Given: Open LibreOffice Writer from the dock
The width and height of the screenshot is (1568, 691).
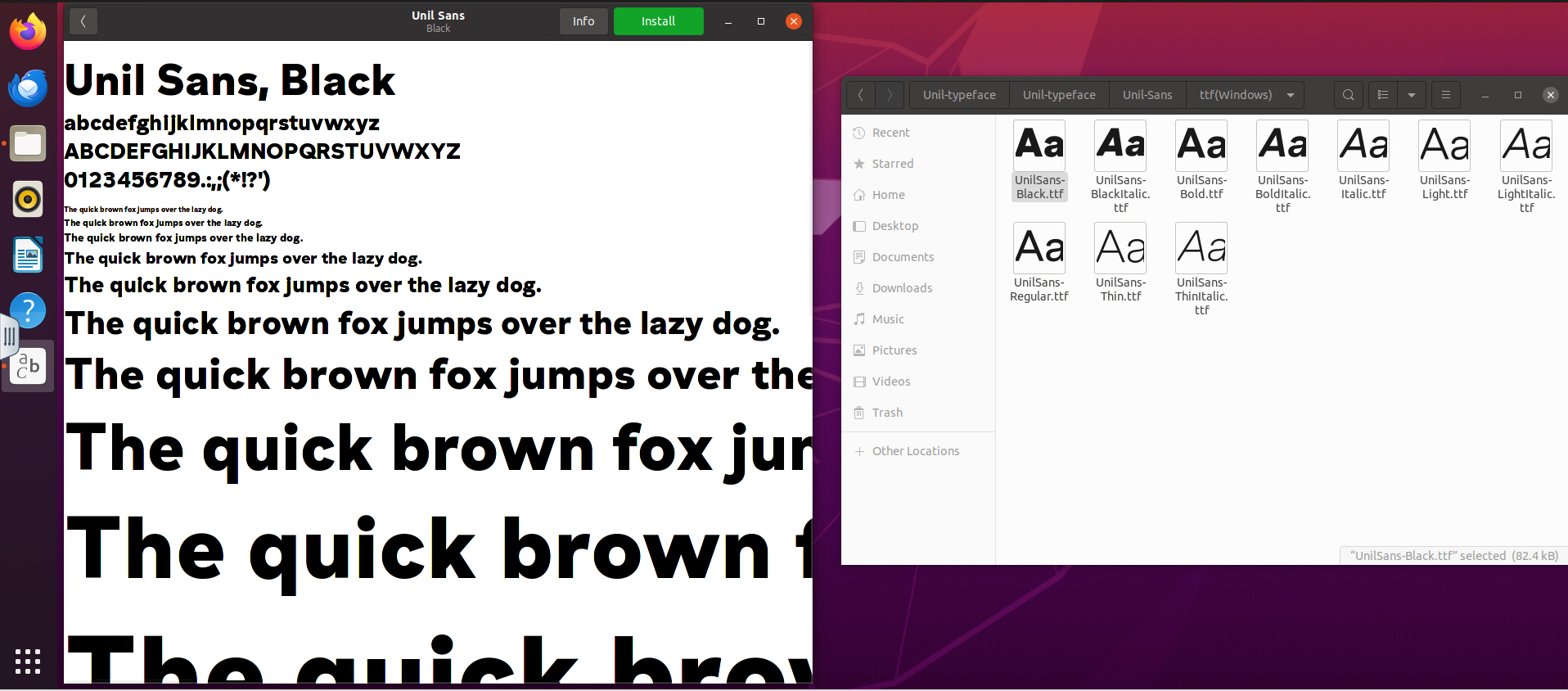Looking at the screenshot, I should tap(28, 255).
